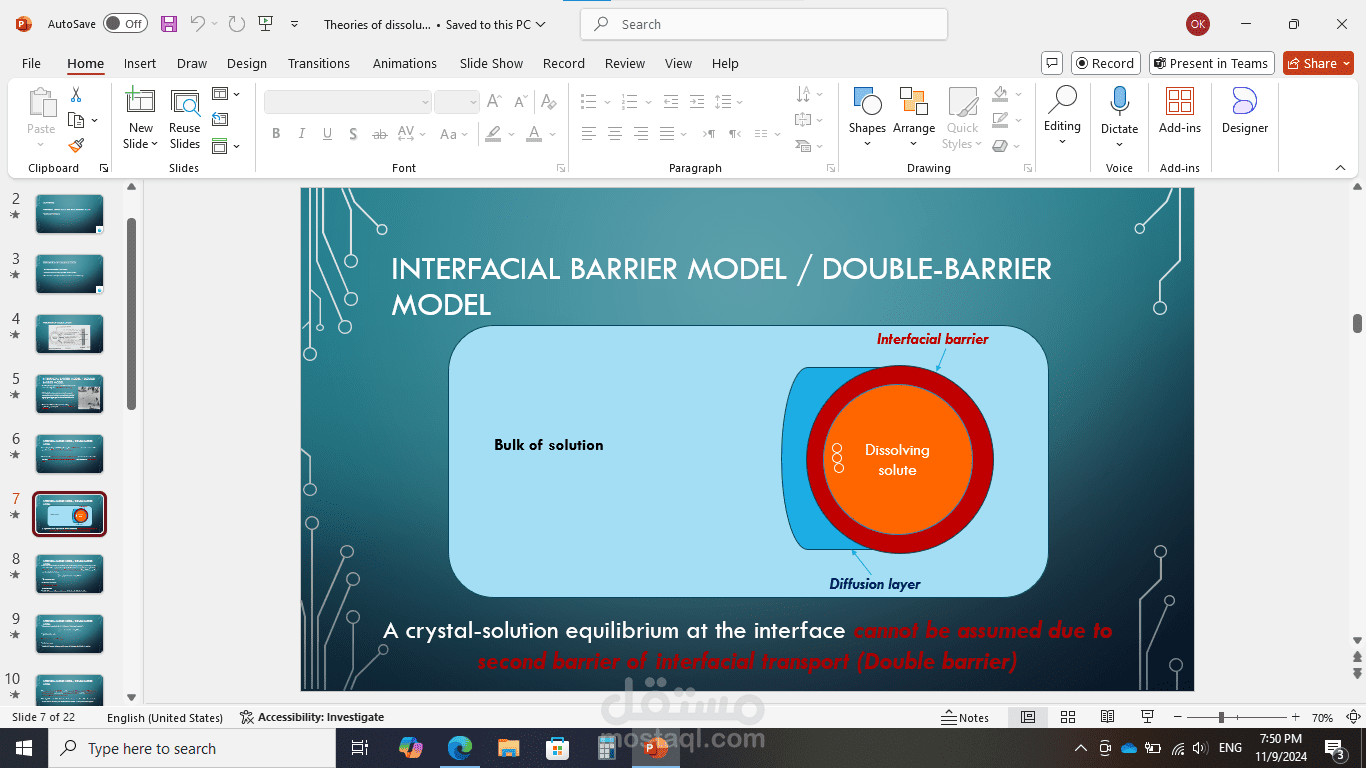Switch to Slide Sorter view
1366x768 pixels.
1067,717
